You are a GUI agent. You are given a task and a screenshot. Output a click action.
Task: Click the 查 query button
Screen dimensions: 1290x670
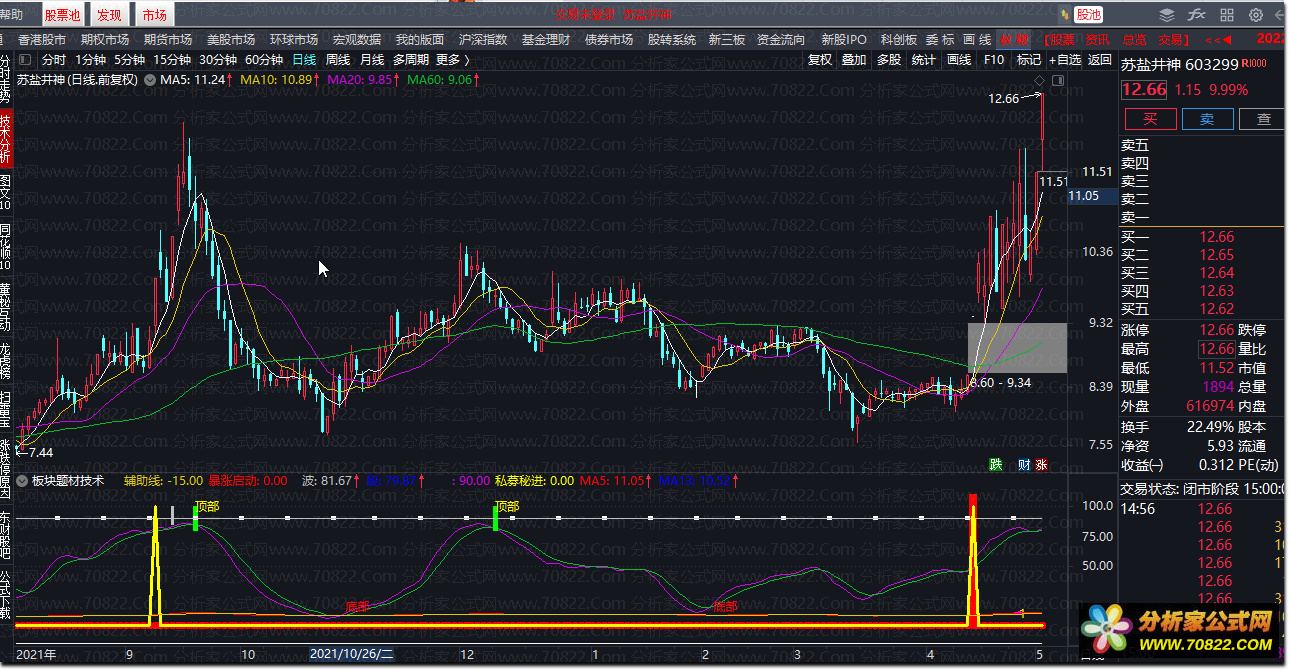tap(1264, 119)
